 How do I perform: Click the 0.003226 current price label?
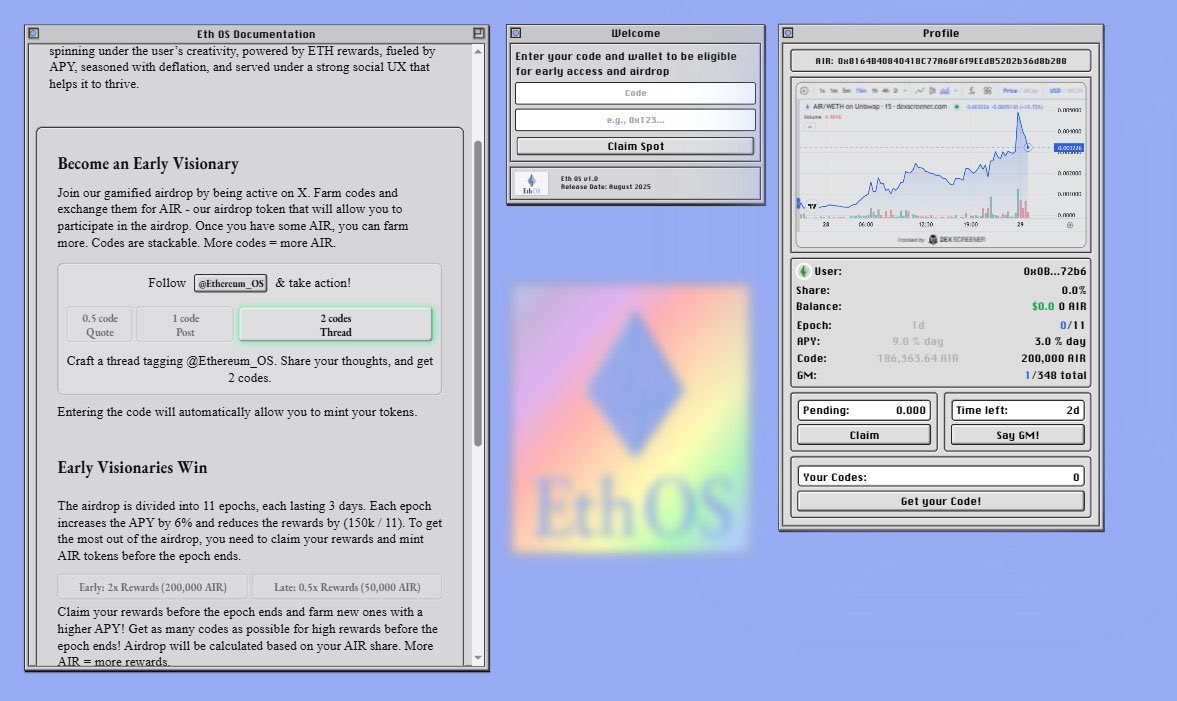pos(1069,148)
